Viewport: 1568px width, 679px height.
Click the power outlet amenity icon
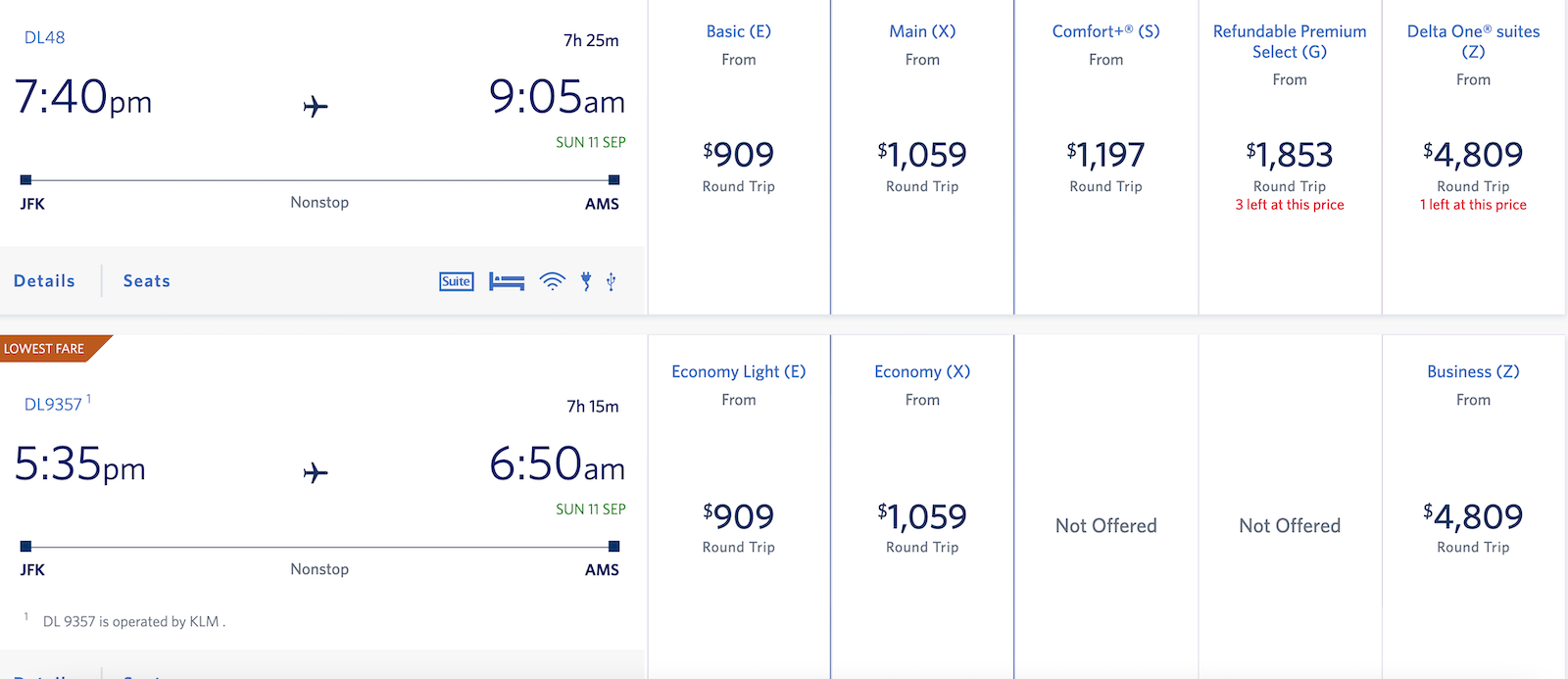(585, 281)
